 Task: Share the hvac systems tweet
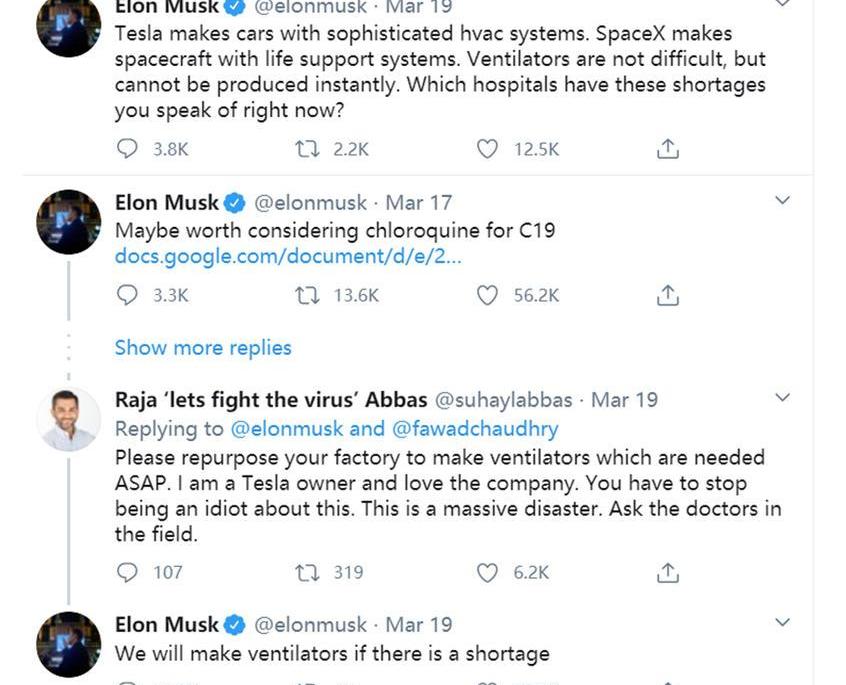tap(668, 149)
